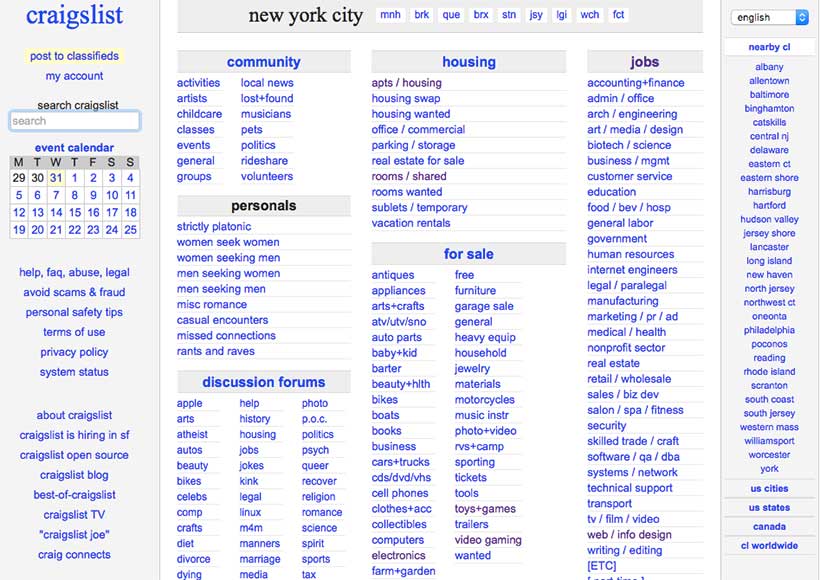Open video gaming for sale
The height and width of the screenshot is (580, 820).
pos(488,540)
